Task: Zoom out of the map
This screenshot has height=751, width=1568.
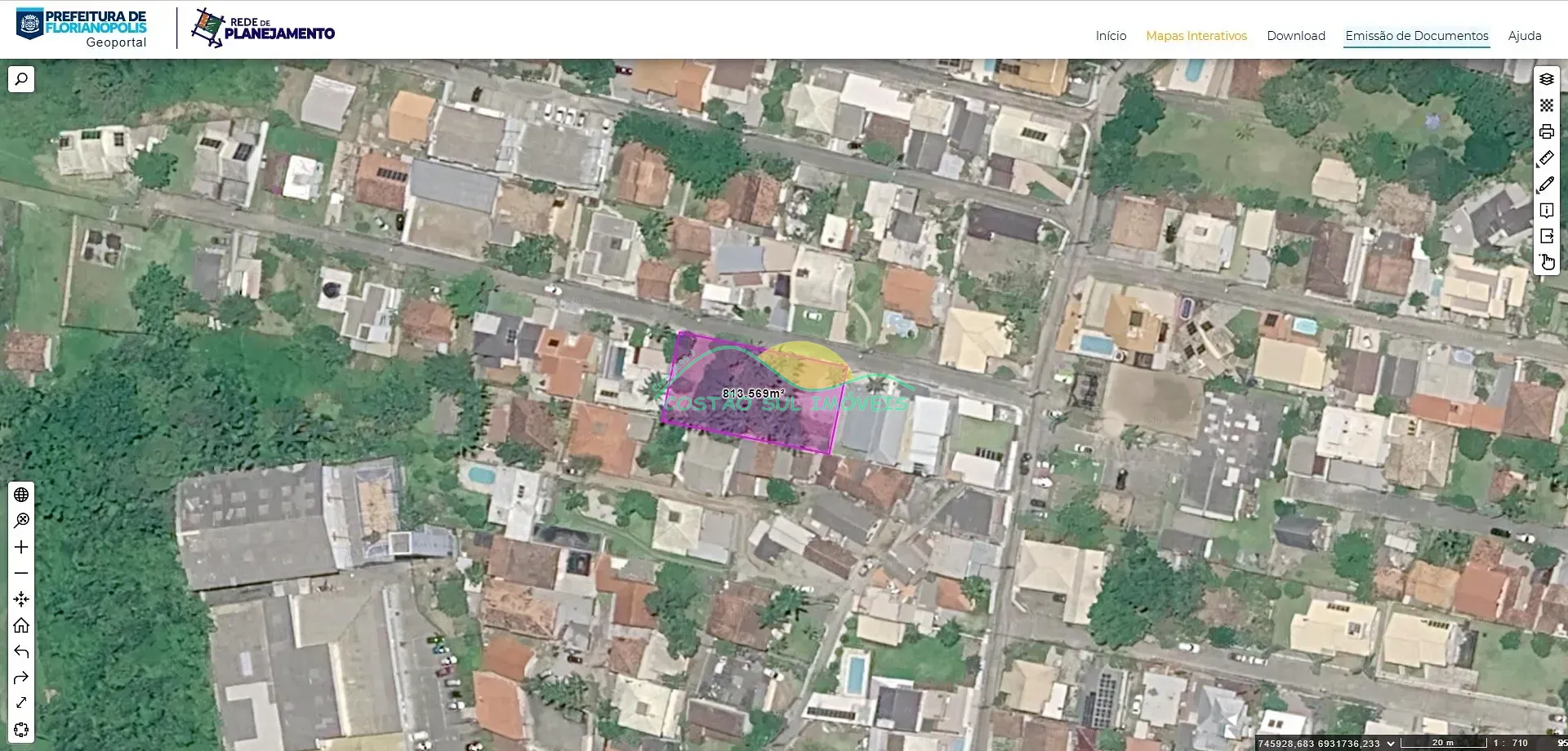Action: (x=21, y=573)
